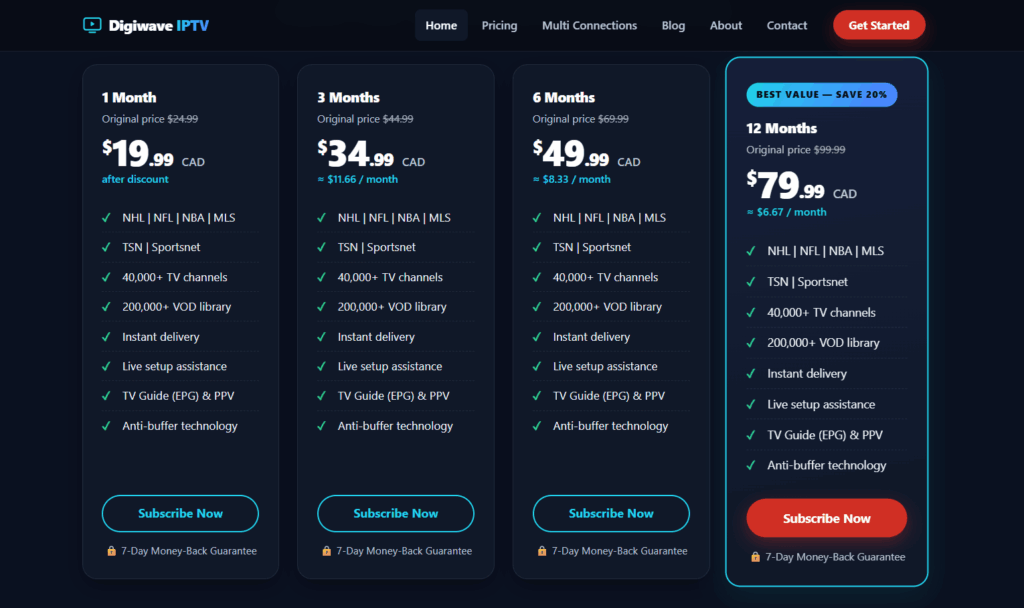Click the struck-through $99.99 original price
This screenshot has width=1024, height=608.
[x=829, y=150]
